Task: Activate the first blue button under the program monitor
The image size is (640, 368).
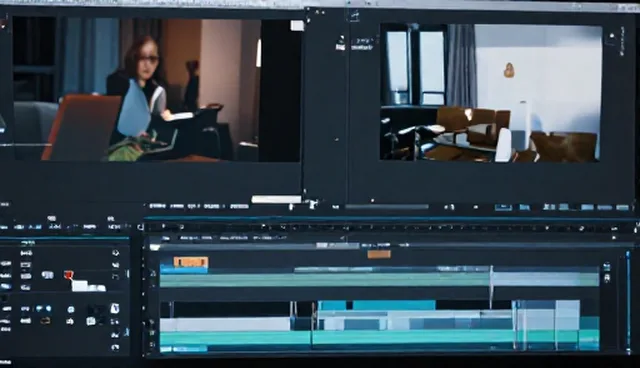Action: [503, 207]
